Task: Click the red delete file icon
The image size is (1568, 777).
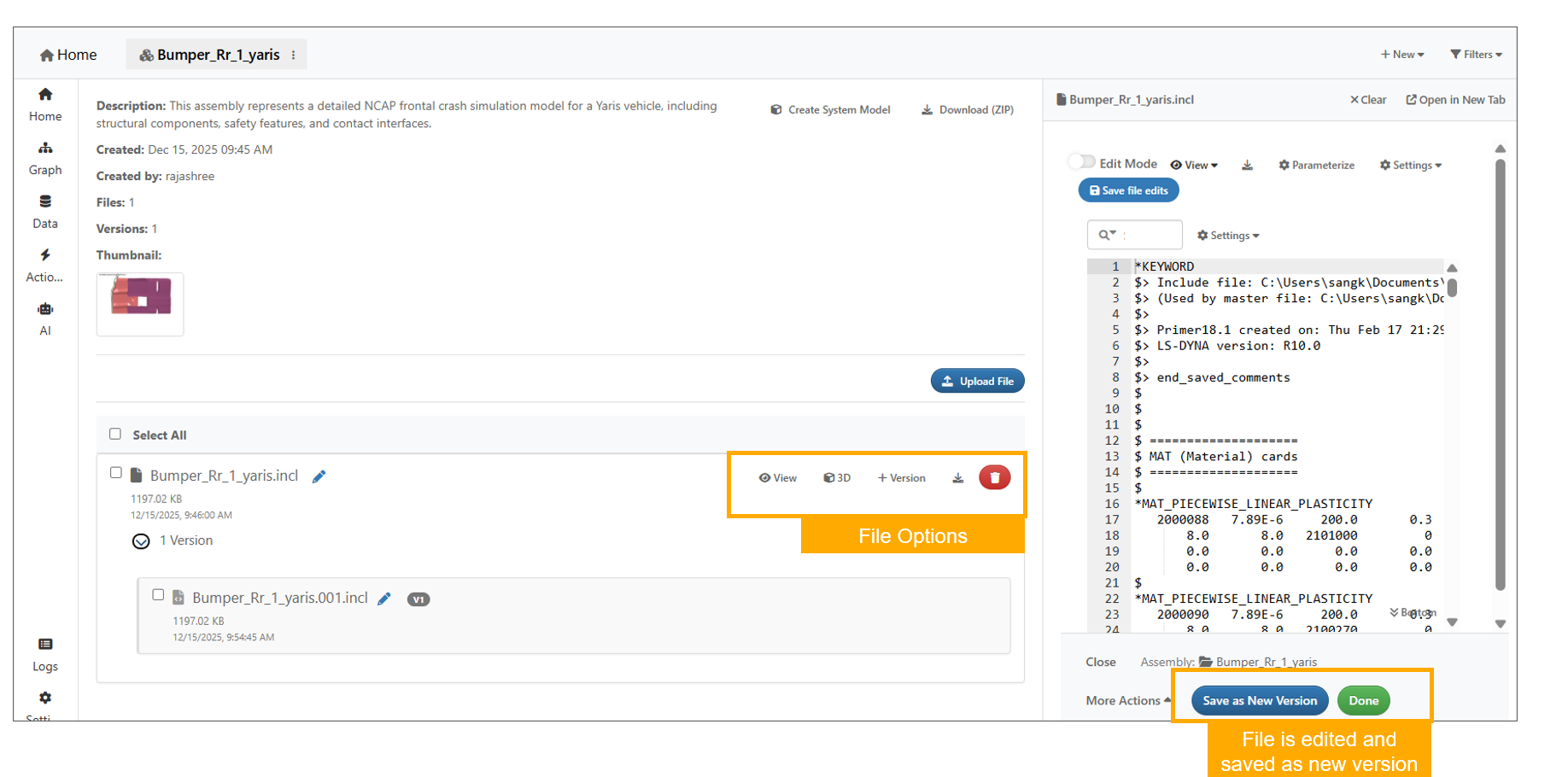Action: coord(994,477)
